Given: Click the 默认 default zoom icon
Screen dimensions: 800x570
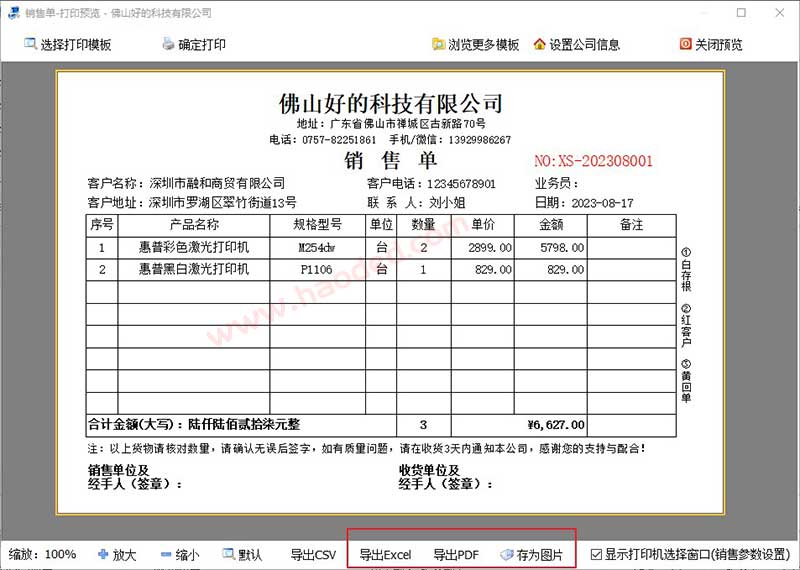Looking at the screenshot, I should [x=229, y=554].
